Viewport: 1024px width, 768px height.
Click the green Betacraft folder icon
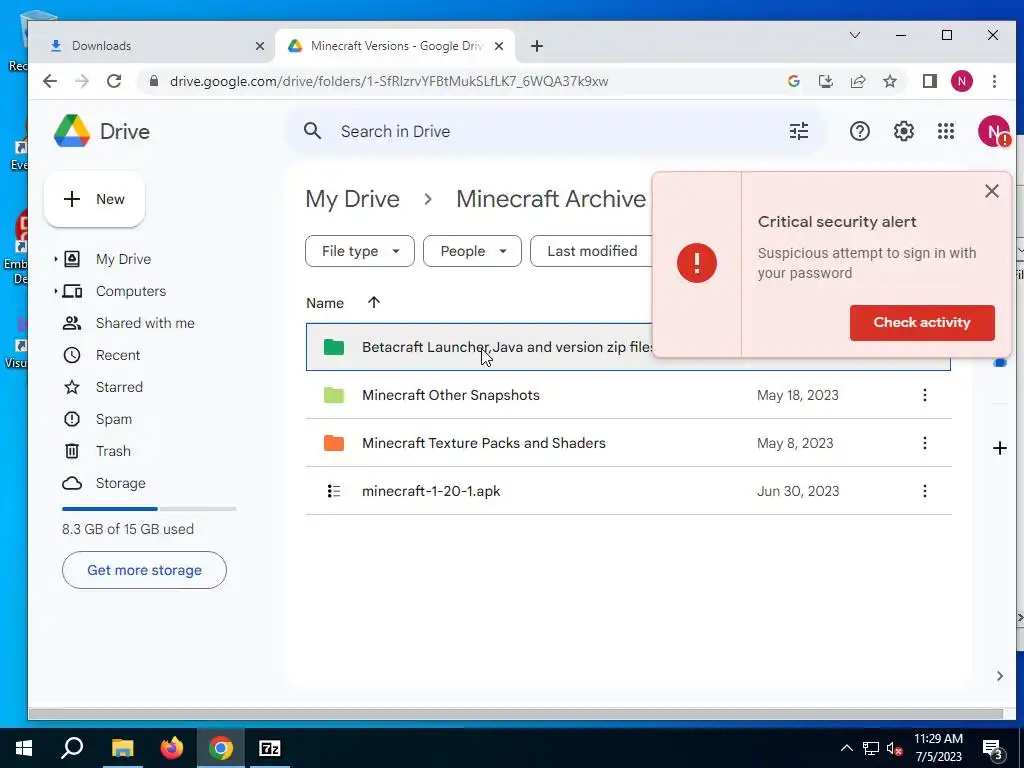point(334,347)
